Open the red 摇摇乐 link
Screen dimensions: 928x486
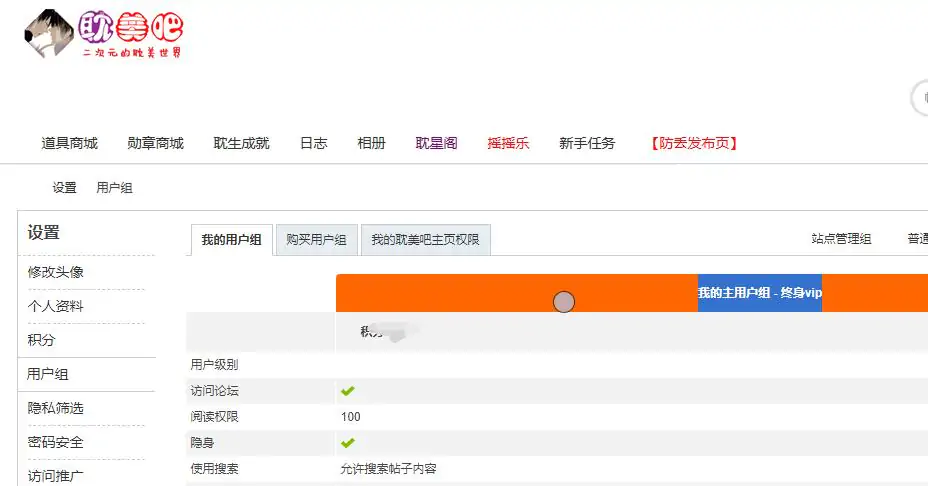click(508, 143)
